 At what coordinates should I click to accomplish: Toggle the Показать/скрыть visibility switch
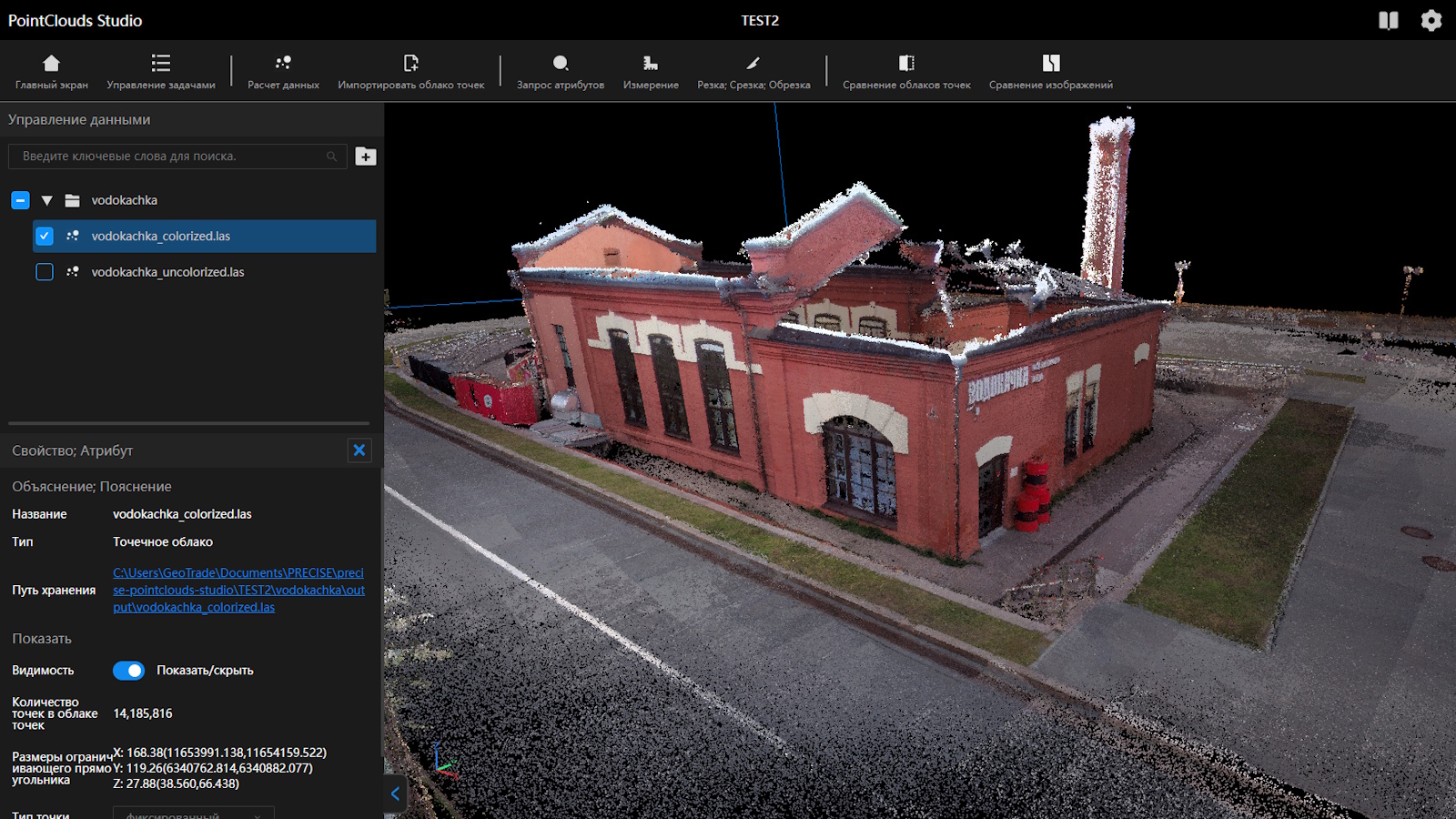point(128,670)
